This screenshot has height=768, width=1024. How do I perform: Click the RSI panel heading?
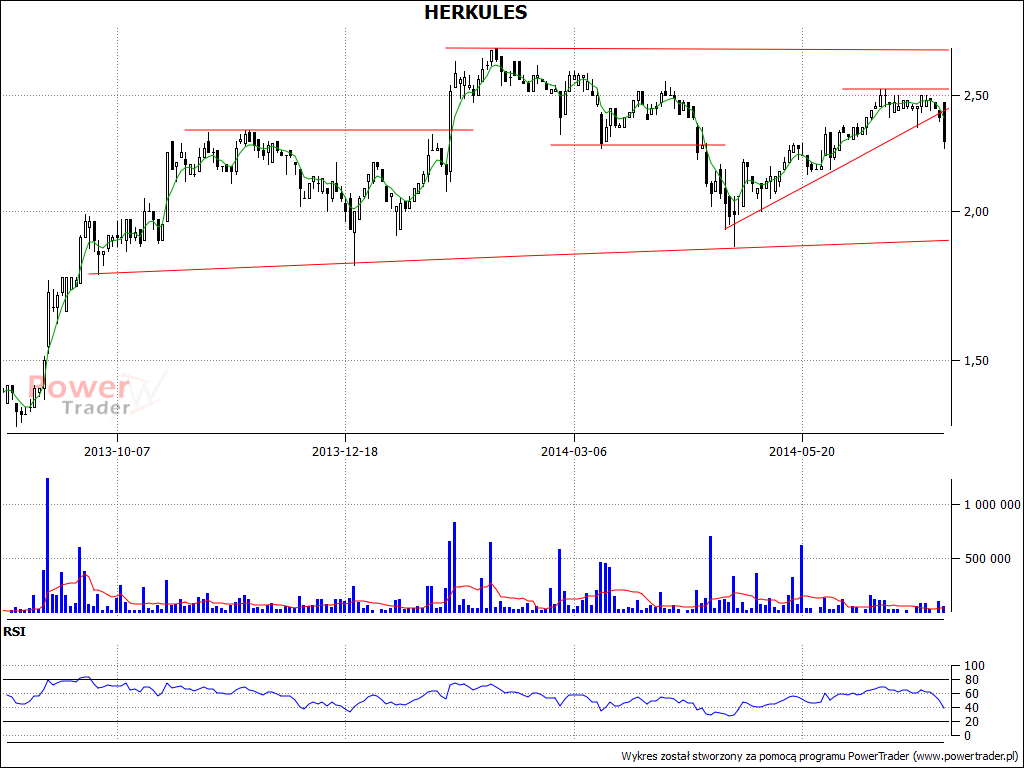coord(14,632)
